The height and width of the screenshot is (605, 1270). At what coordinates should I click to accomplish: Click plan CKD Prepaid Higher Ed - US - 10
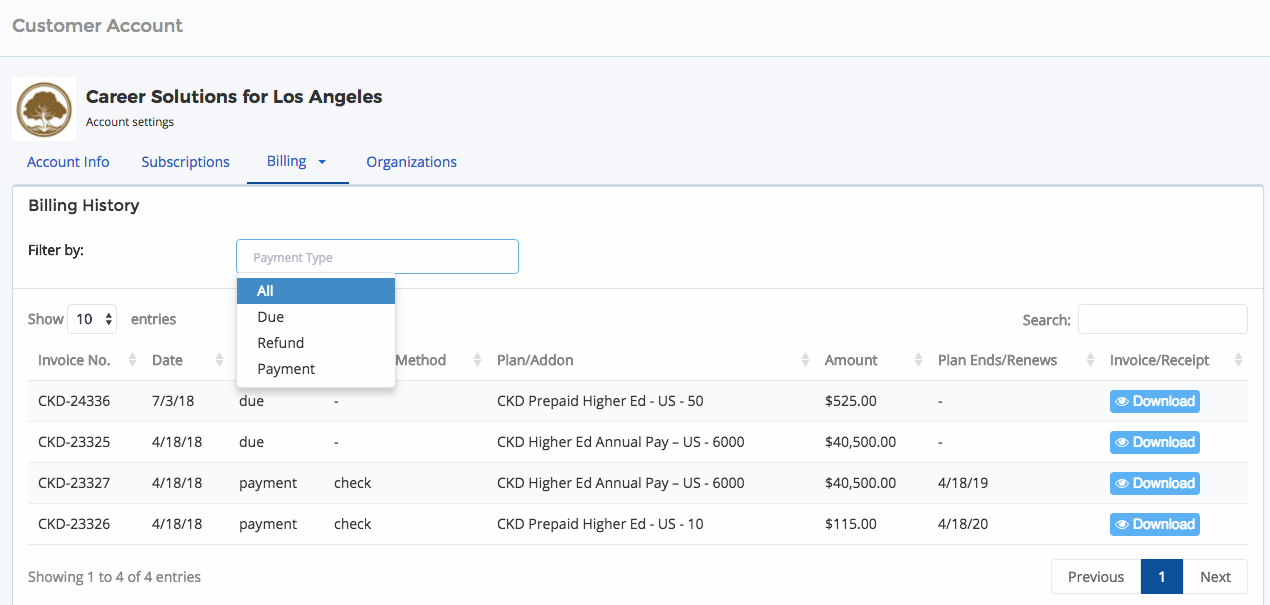click(x=600, y=524)
